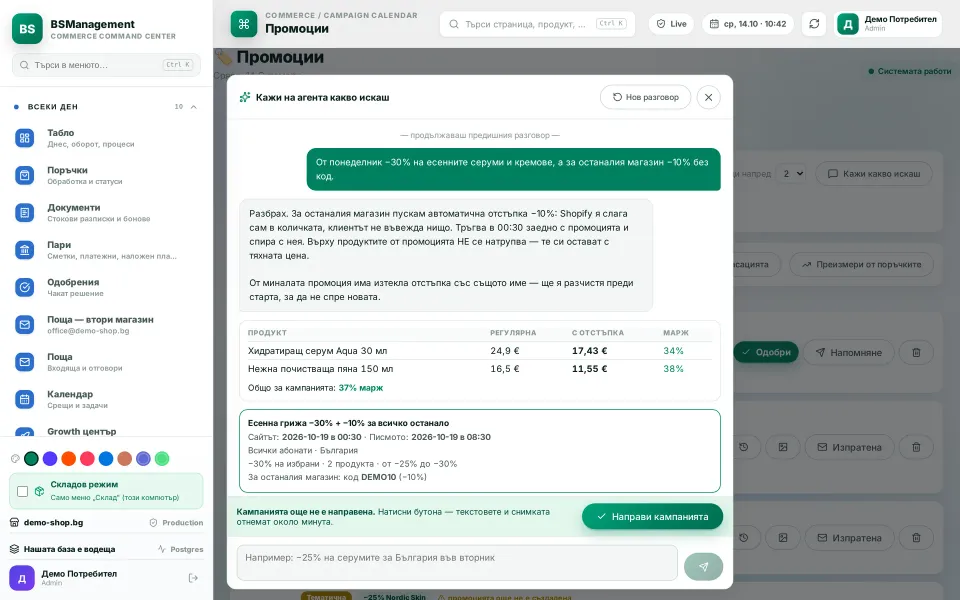Image resolution: width=960 pixels, height=600 pixels.
Task: Go to Поръчки in the sidebar menu
Action: coord(107,175)
